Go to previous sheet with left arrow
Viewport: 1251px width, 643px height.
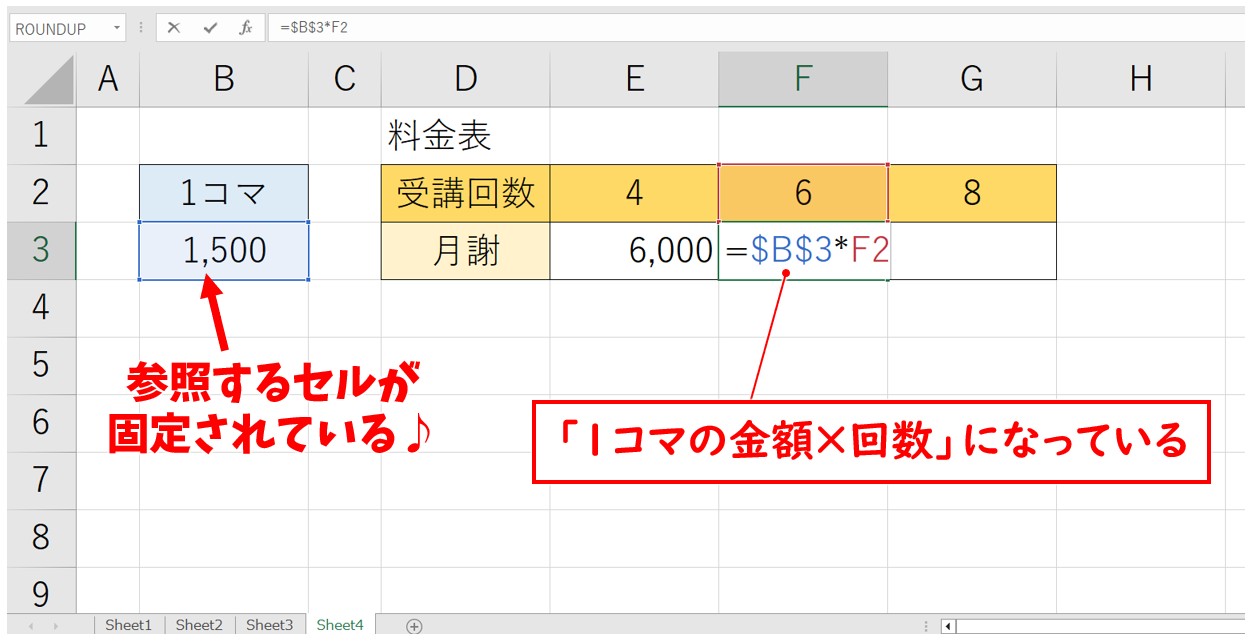tap(31, 626)
